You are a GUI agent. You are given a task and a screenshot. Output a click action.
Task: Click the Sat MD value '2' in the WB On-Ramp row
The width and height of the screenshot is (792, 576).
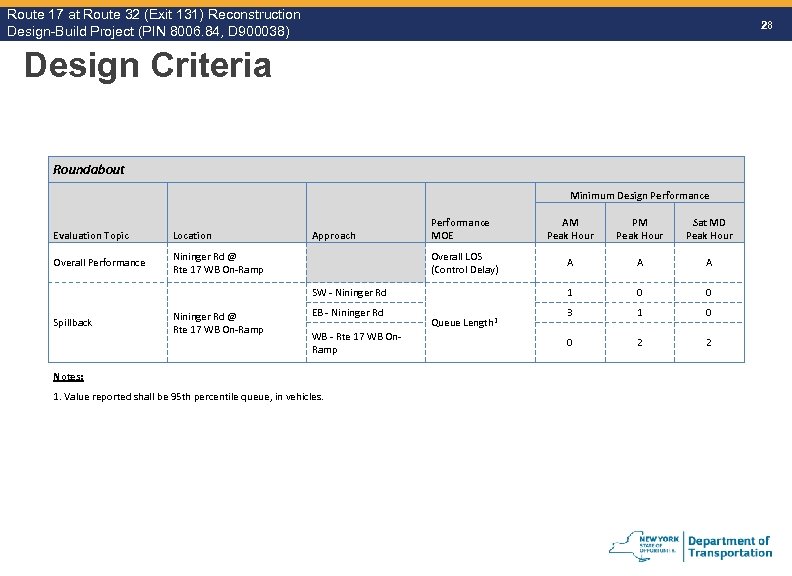(x=709, y=343)
